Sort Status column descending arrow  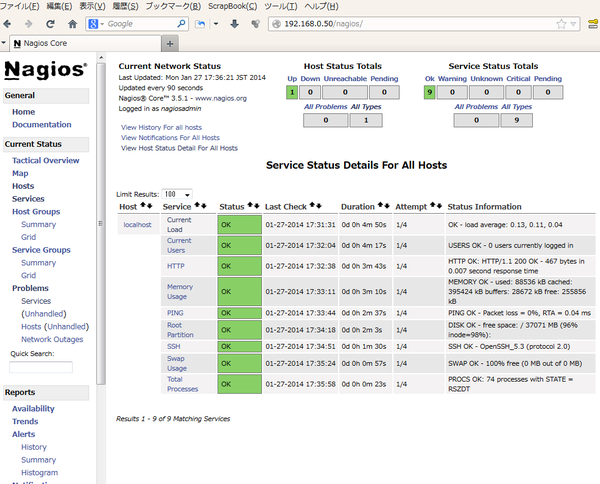256,205
